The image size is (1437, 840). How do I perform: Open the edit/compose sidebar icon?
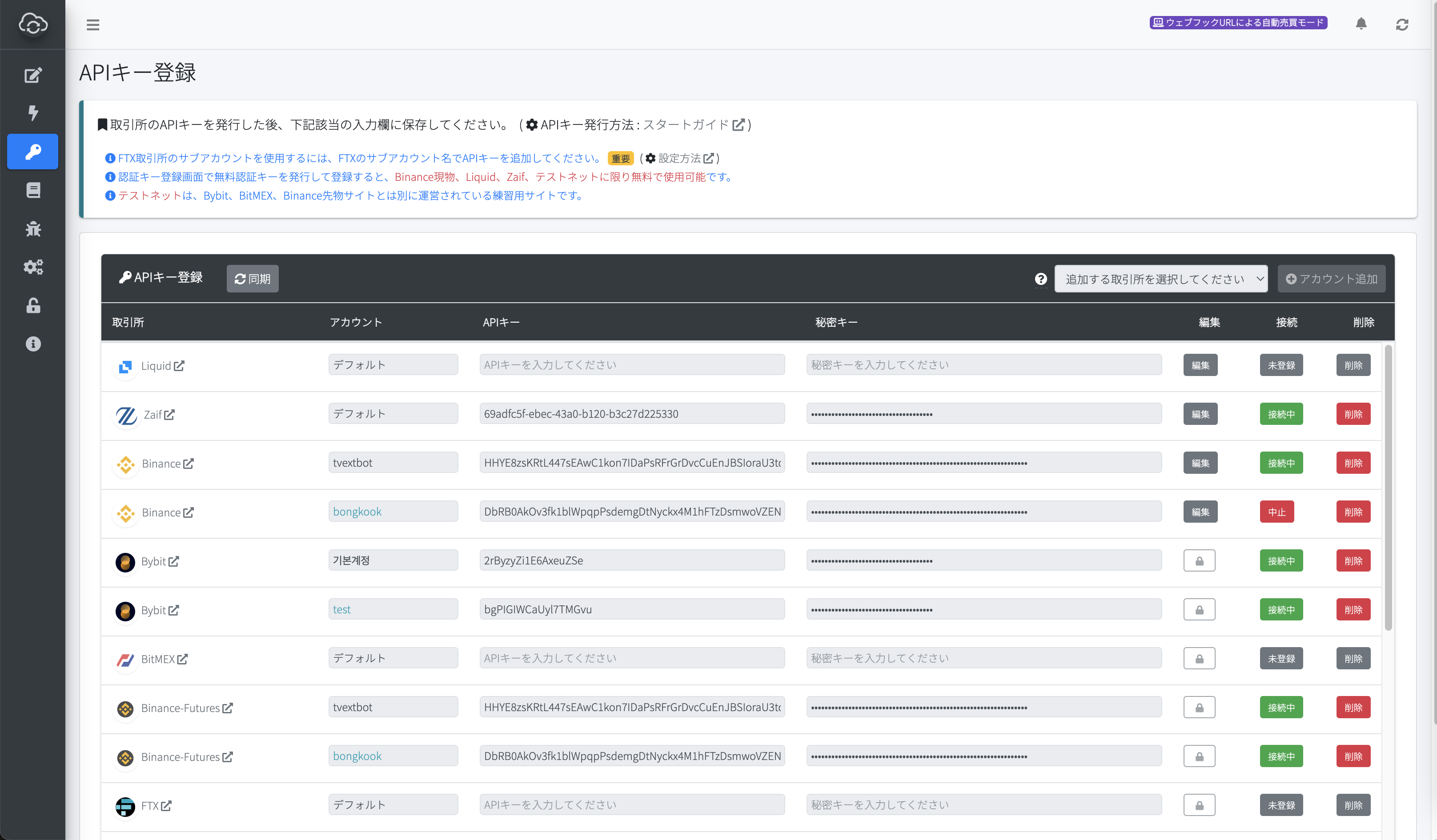point(33,75)
